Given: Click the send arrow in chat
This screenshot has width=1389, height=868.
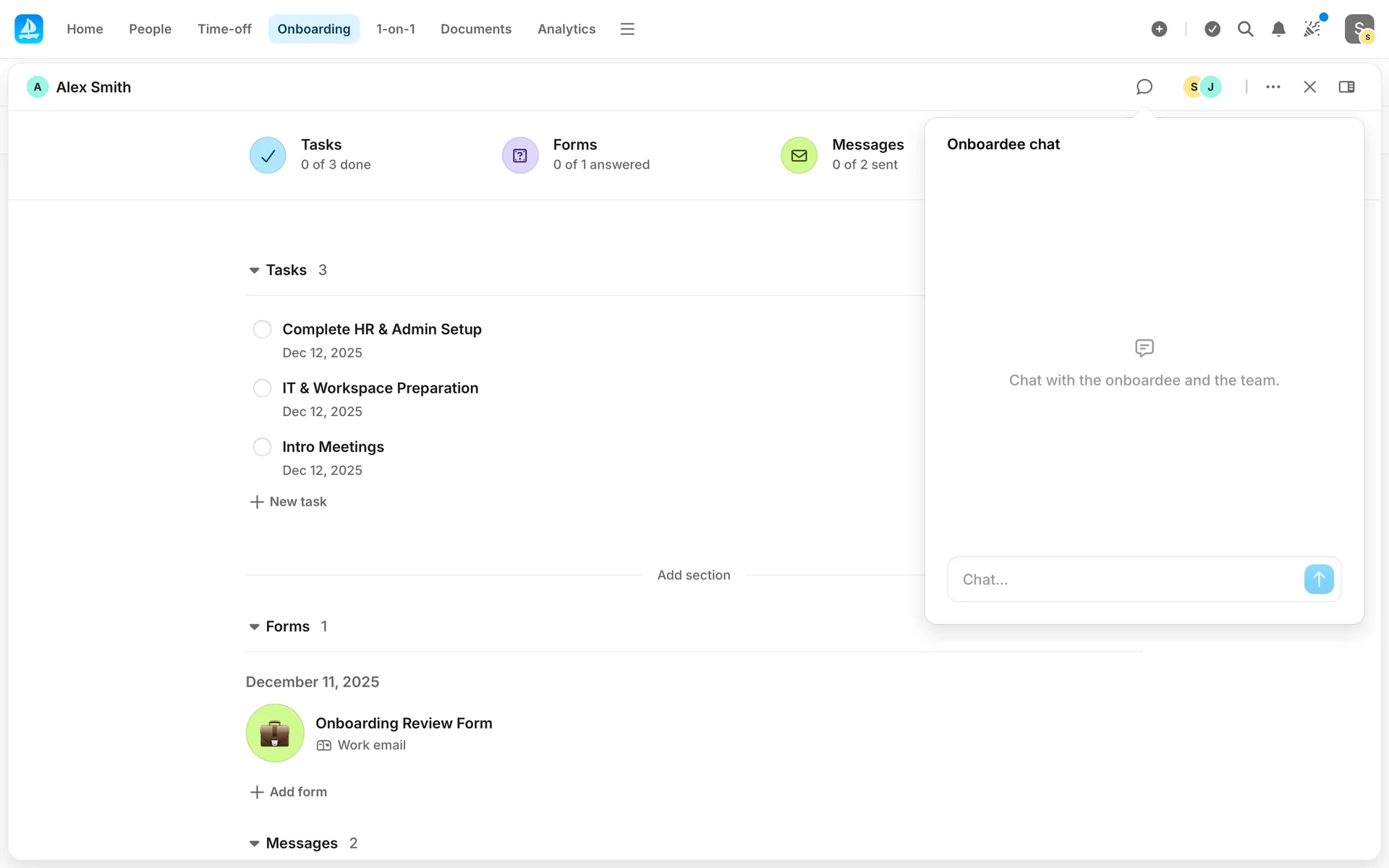Looking at the screenshot, I should [1318, 579].
